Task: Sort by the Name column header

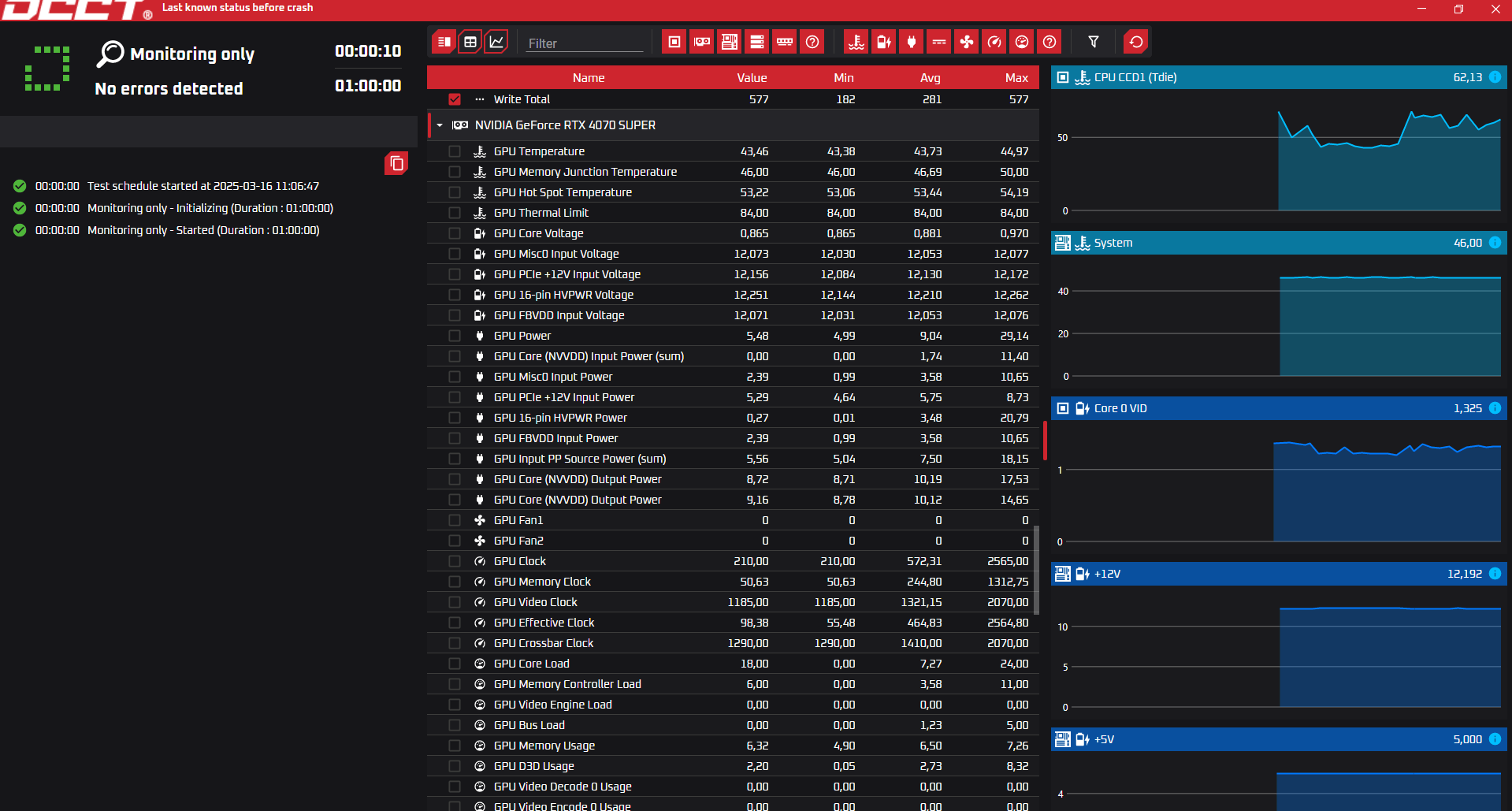Action: (x=589, y=78)
